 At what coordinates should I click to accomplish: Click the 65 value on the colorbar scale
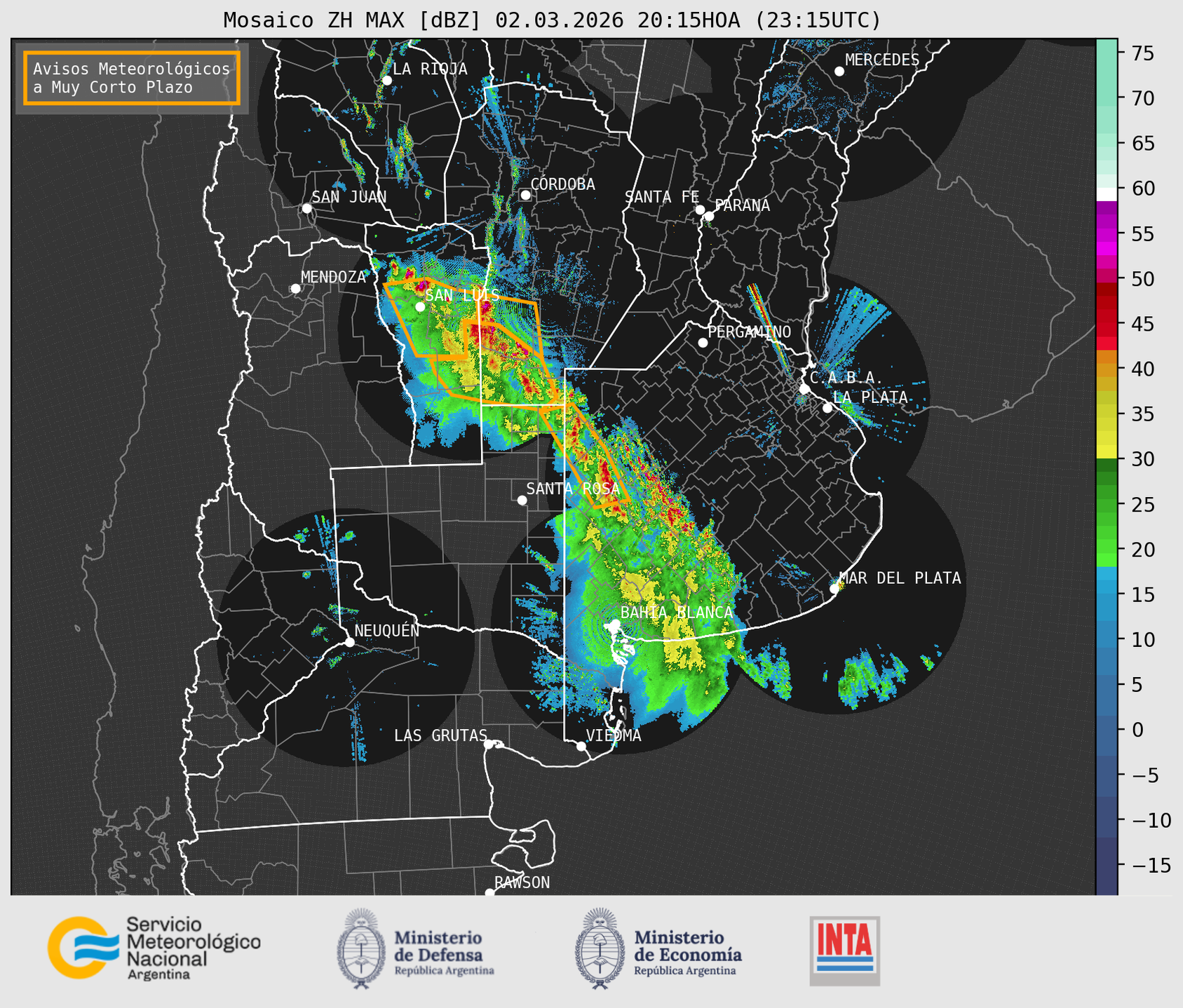1142,144
